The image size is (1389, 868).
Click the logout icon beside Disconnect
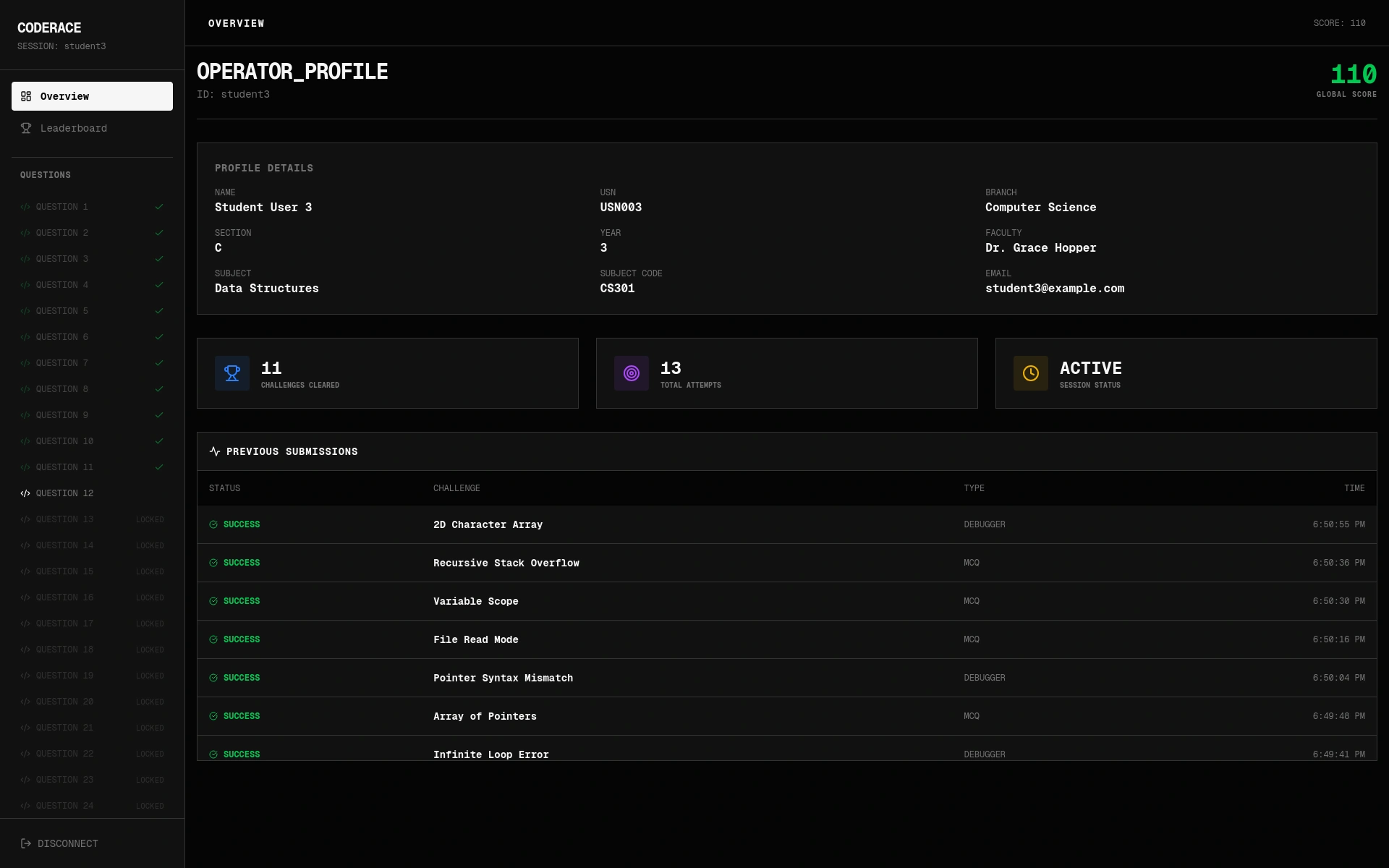coord(26,843)
